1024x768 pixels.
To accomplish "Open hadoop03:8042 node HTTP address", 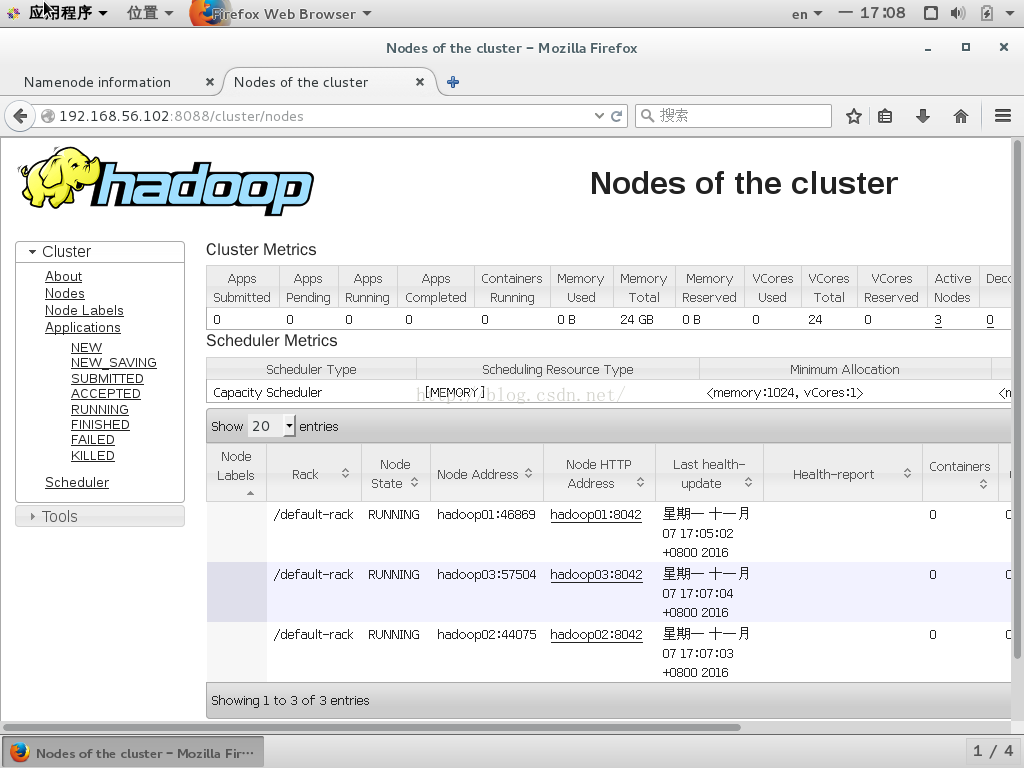I will point(596,575).
